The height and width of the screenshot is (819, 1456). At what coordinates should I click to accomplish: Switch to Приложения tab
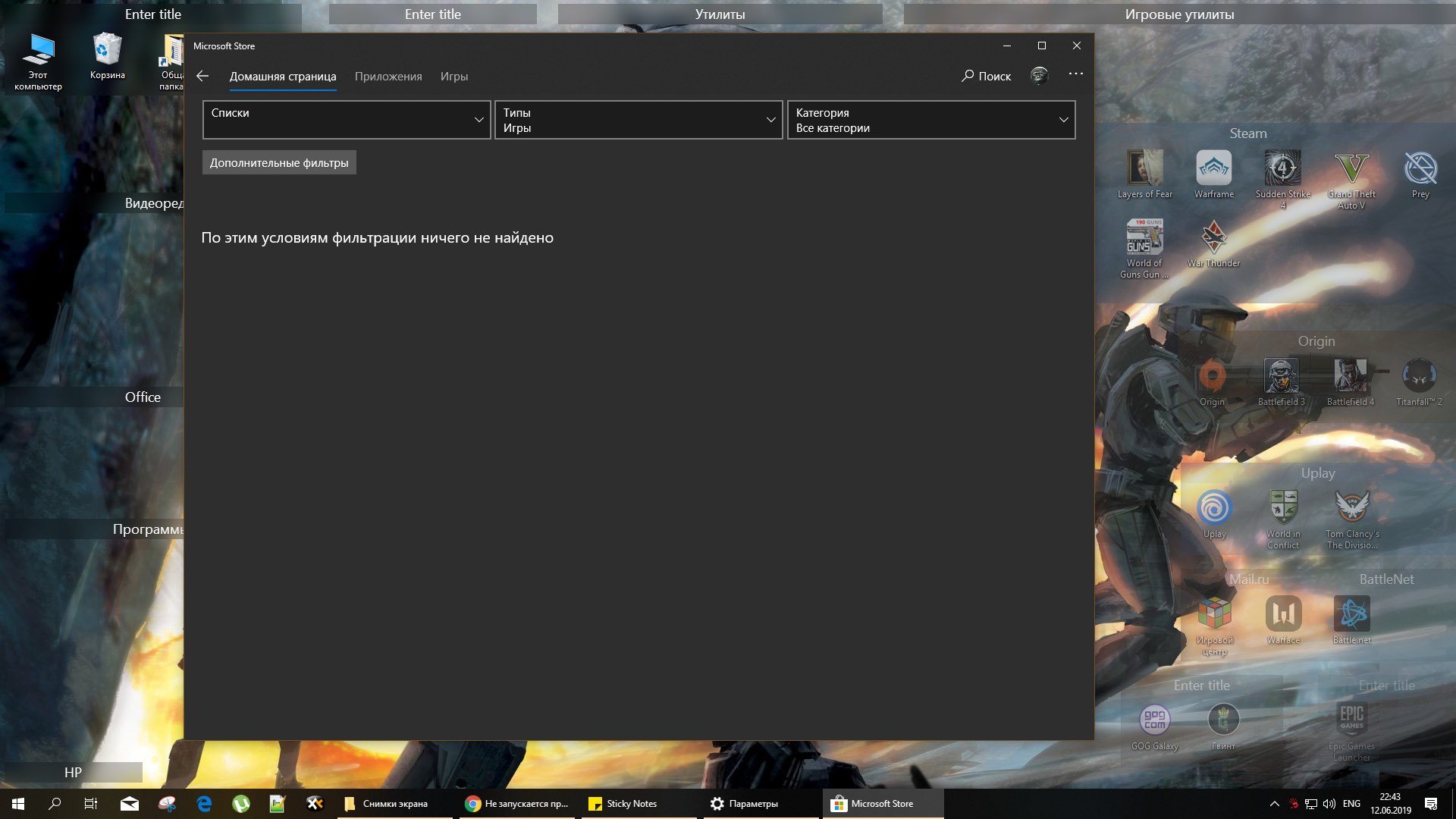(389, 76)
